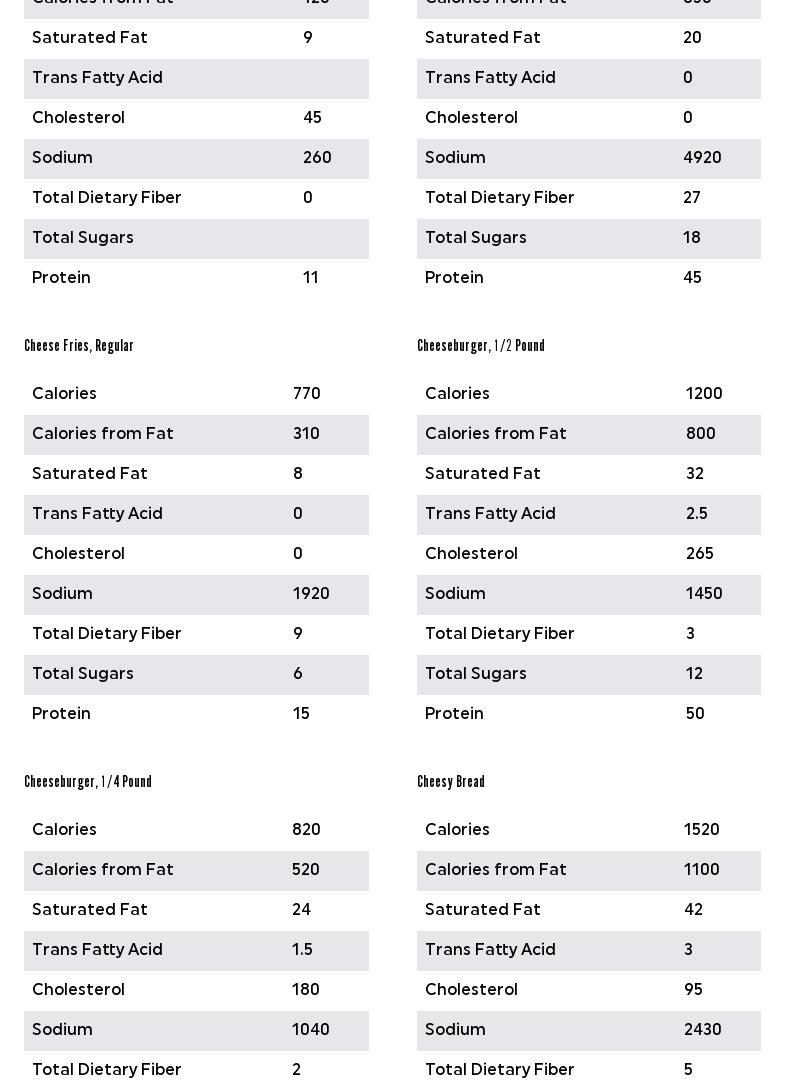Click Calories from Fat value 310

tap(306, 434)
